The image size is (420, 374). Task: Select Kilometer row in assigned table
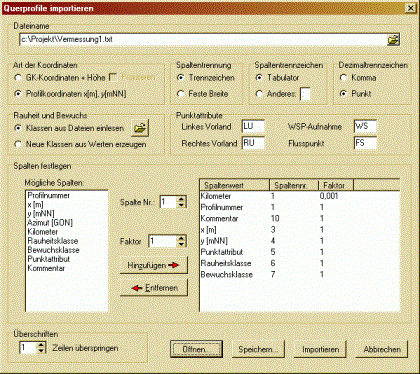click(299, 196)
